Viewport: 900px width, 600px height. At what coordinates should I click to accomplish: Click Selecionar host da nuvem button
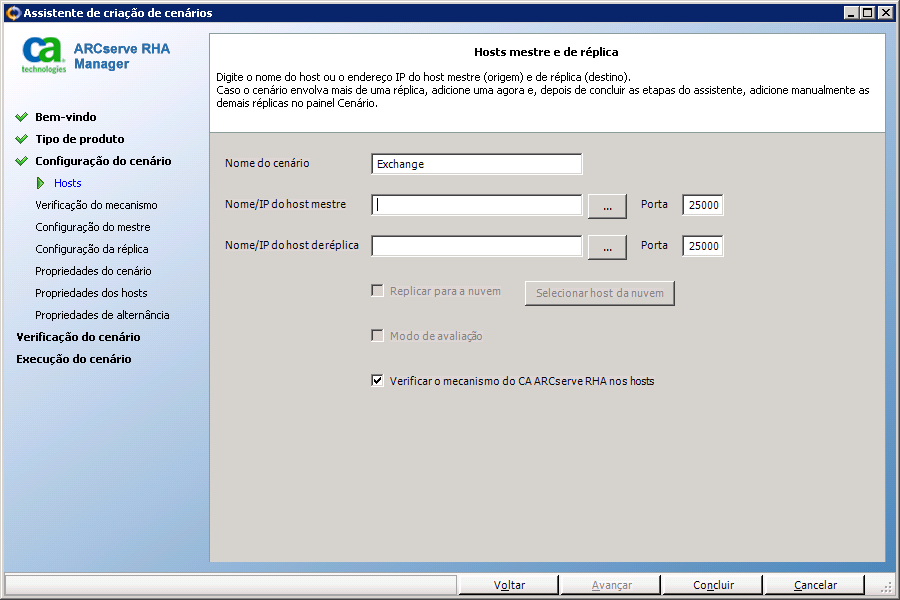coord(599,293)
